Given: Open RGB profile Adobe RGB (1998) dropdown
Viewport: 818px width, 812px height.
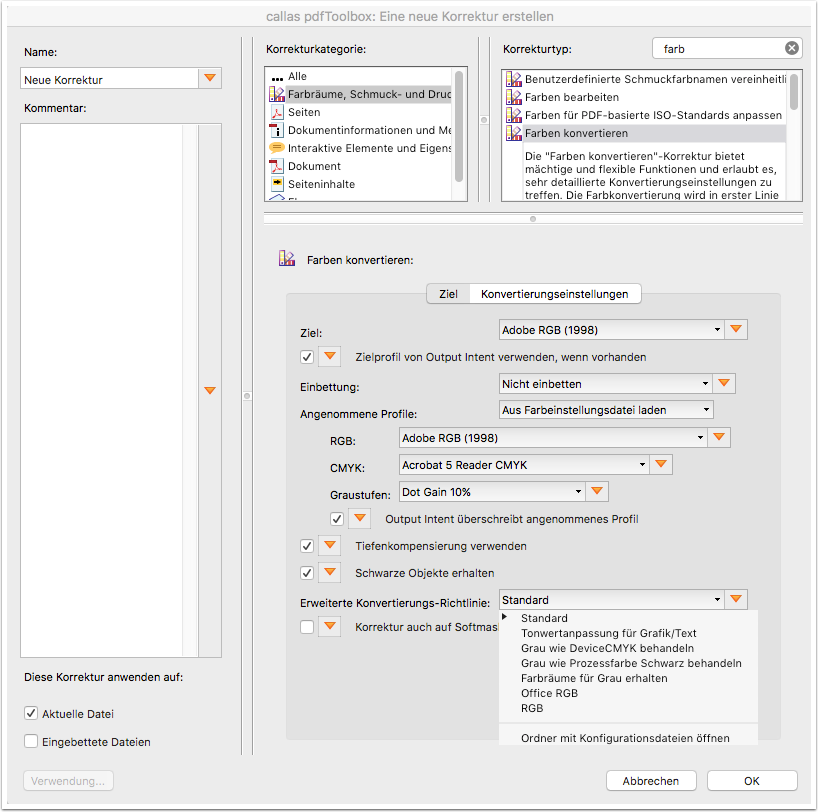Looking at the screenshot, I should pyautogui.click(x=553, y=438).
